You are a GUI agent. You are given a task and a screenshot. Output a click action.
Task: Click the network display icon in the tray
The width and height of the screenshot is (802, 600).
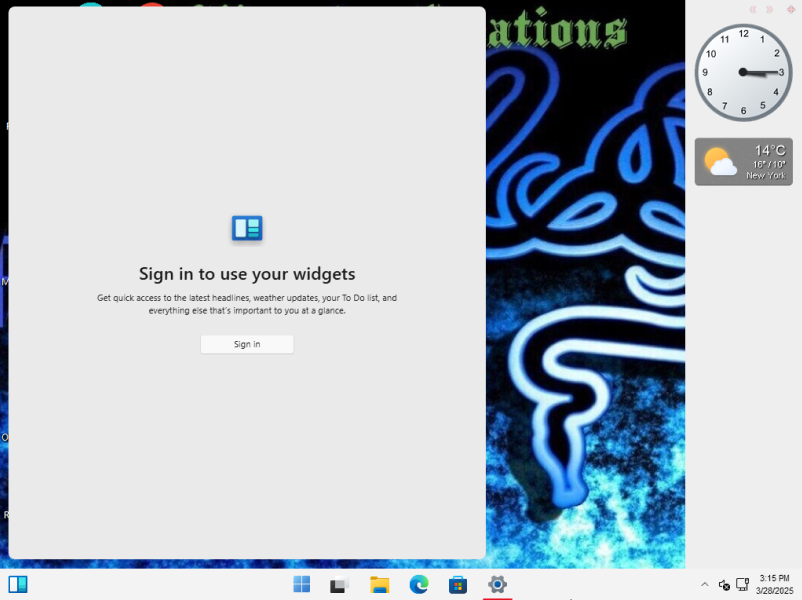tap(742, 584)
